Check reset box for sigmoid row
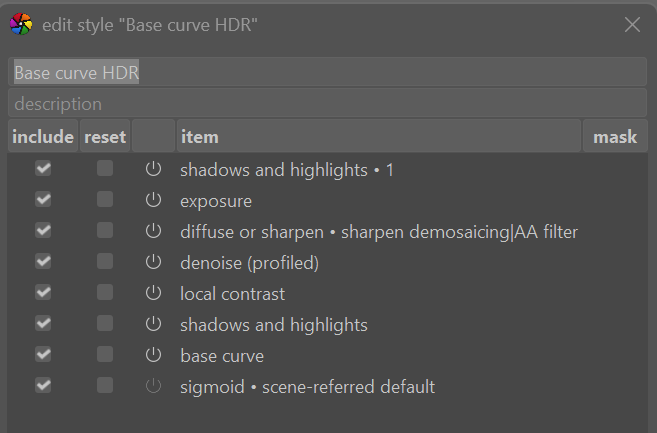This screenshot has height=433, width=657. (105, 386)
